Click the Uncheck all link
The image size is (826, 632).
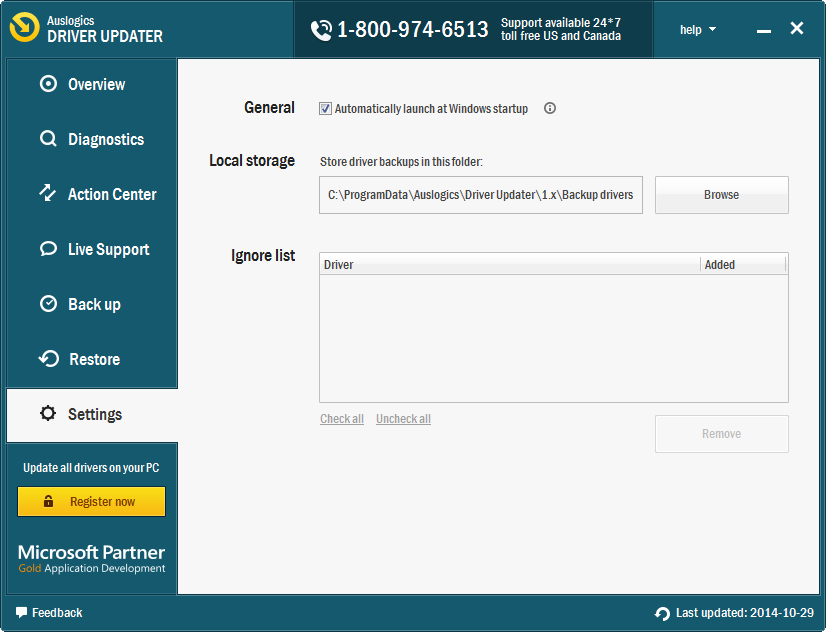click(404, 419)
